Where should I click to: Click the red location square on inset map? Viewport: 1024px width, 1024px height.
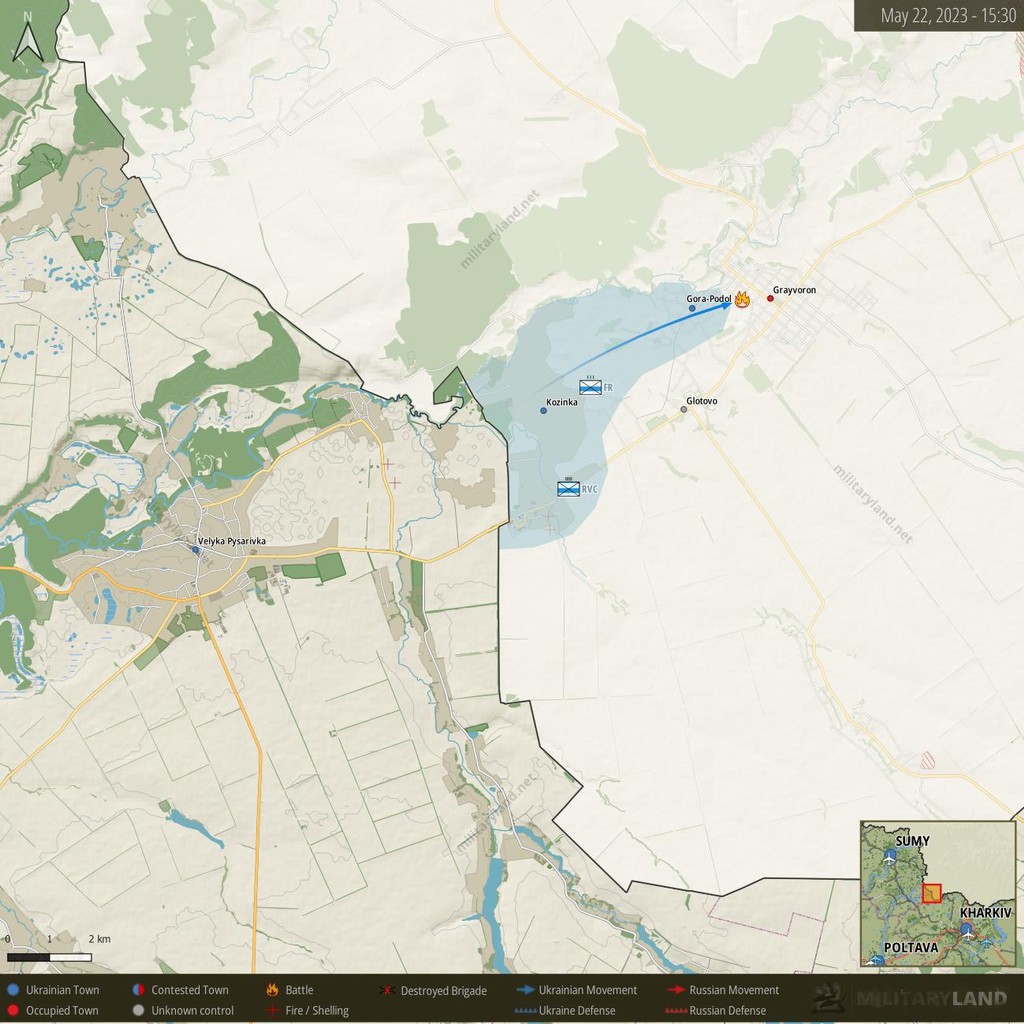(x=931, y=893)
